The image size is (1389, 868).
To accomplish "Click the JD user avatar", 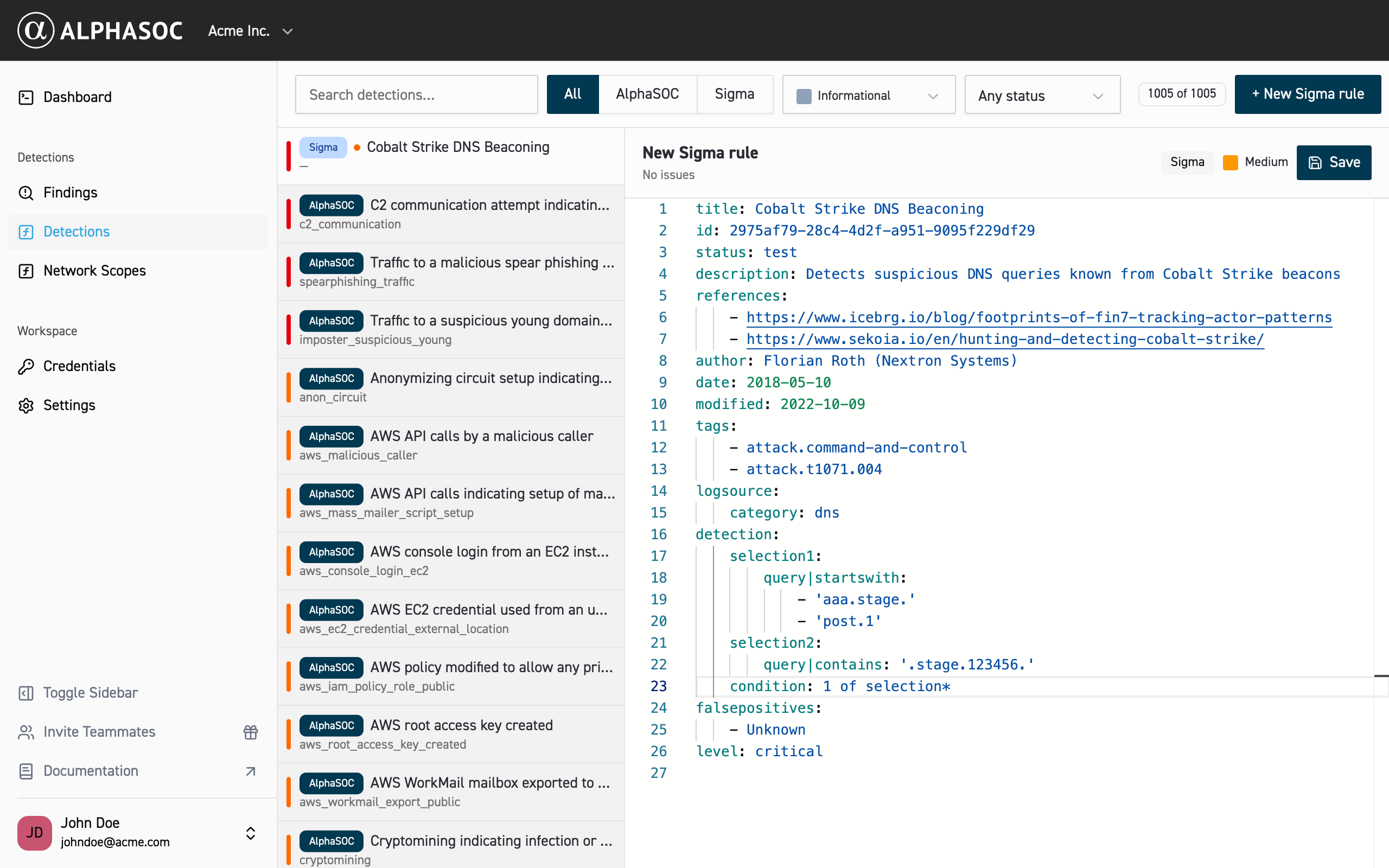I will point(34,832).
